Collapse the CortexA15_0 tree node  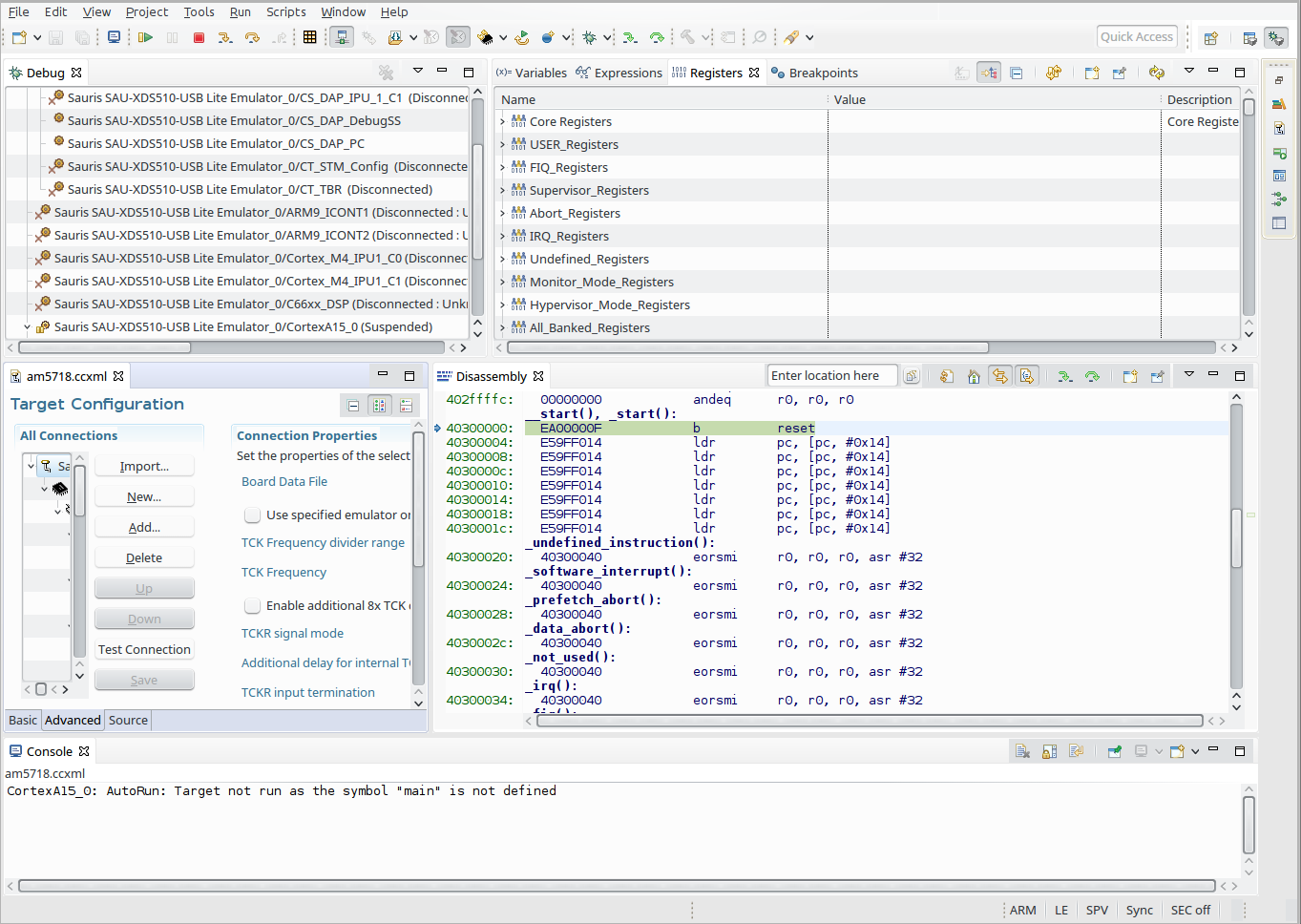[28, 327]
